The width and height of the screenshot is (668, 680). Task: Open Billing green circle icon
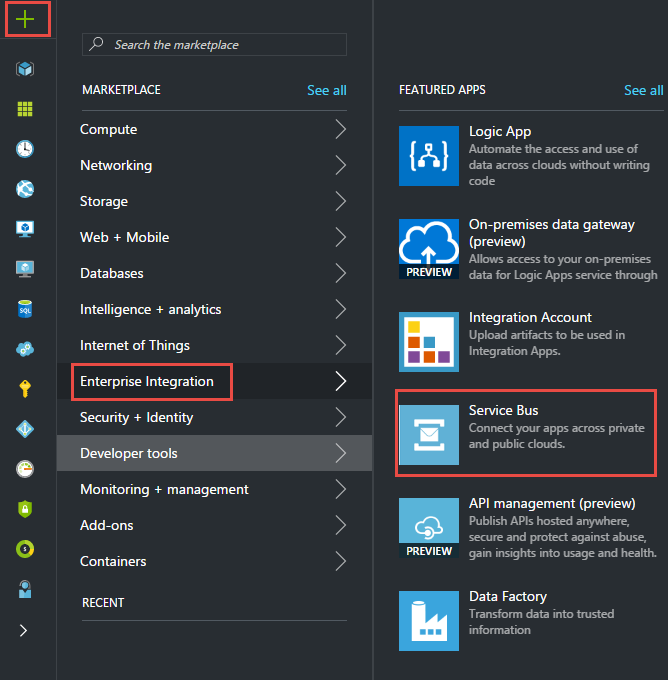click(x=25, y=549)
